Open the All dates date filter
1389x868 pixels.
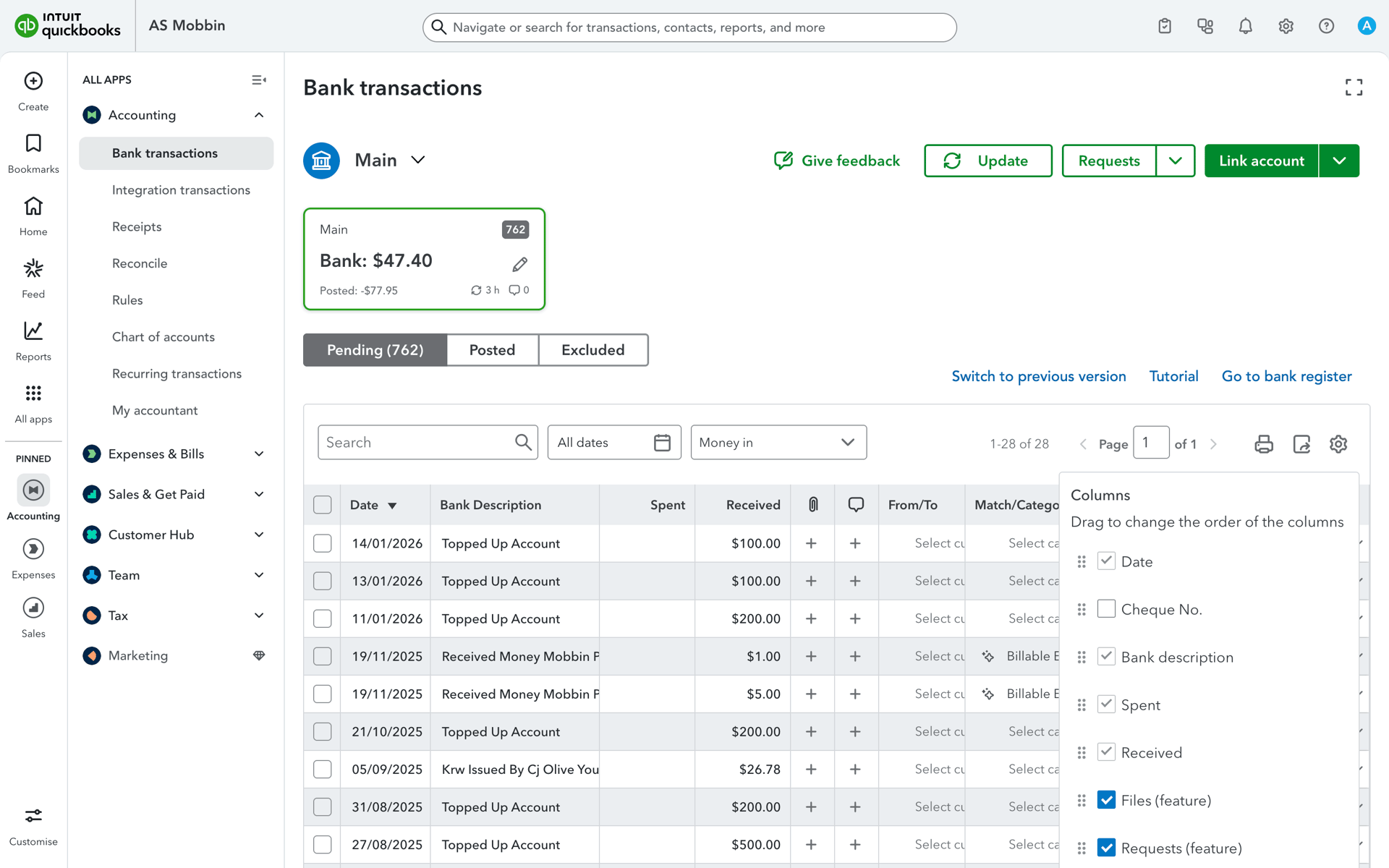click(614, 442)
